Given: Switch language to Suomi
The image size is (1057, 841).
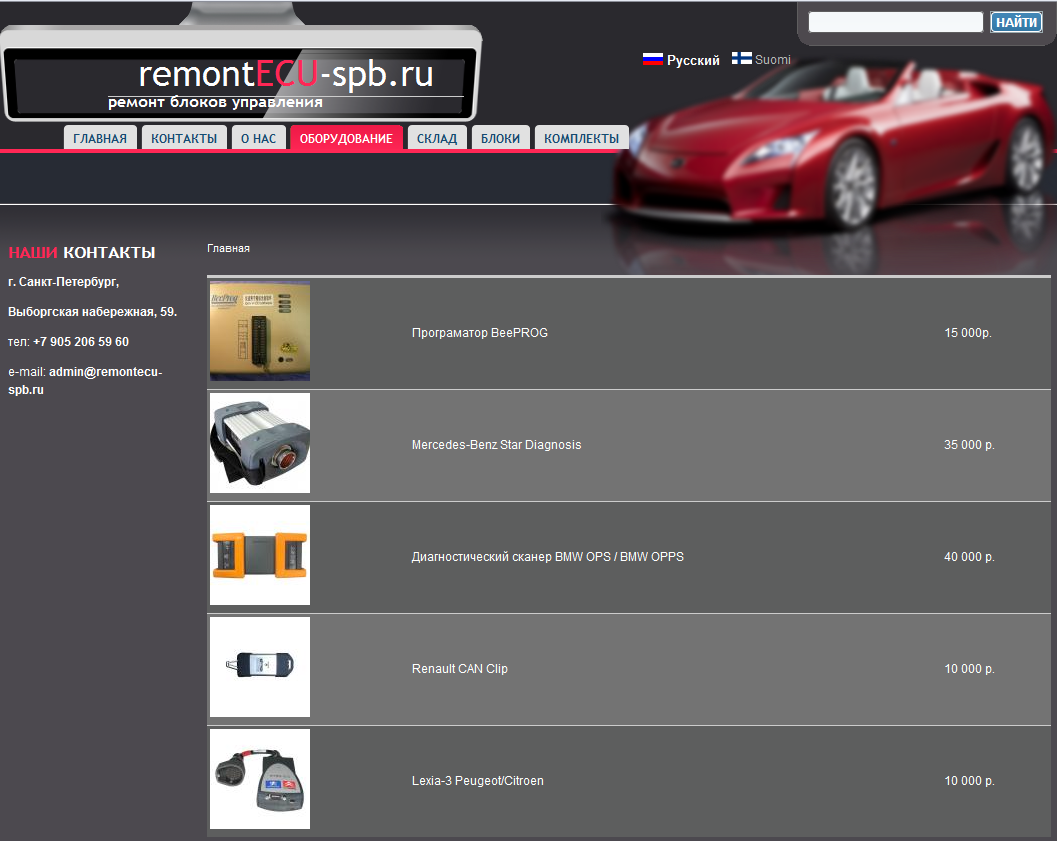Looking at the screenshot, I should pos(772,60).
